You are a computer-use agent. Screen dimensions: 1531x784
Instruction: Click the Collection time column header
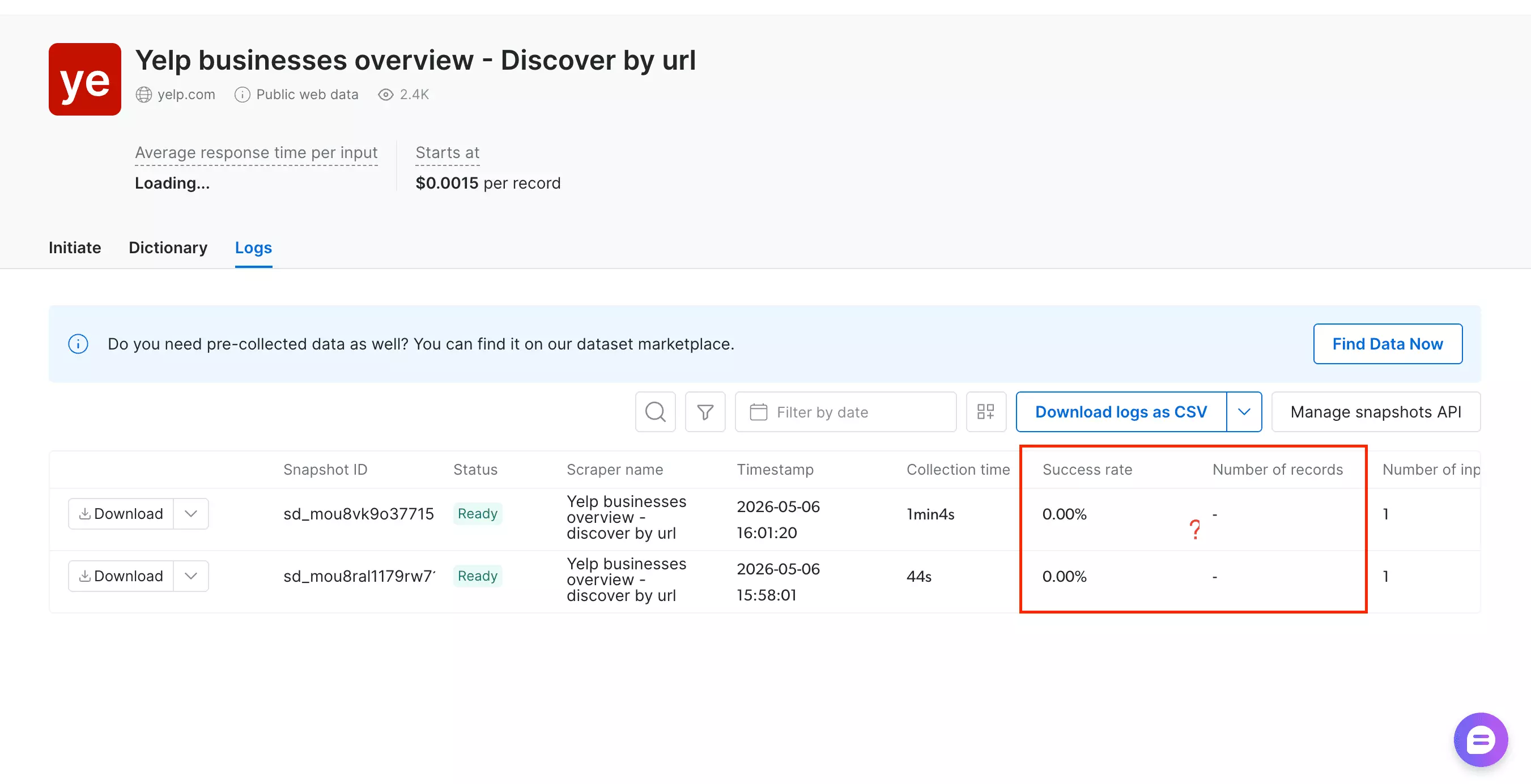(958, 470)
